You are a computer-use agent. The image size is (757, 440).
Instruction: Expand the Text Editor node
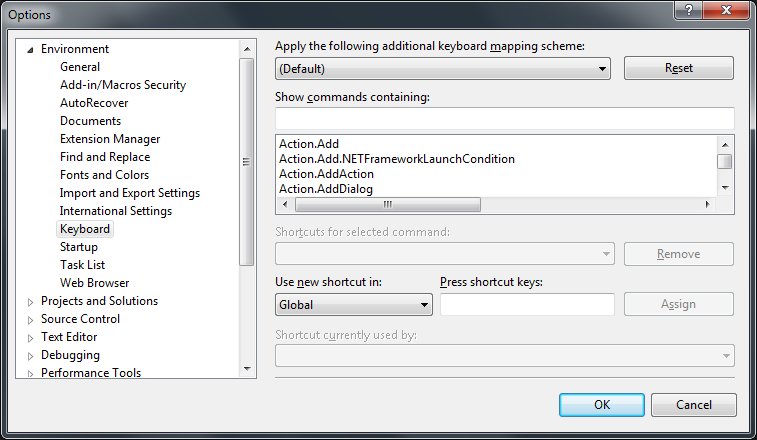tap(30, 337)
